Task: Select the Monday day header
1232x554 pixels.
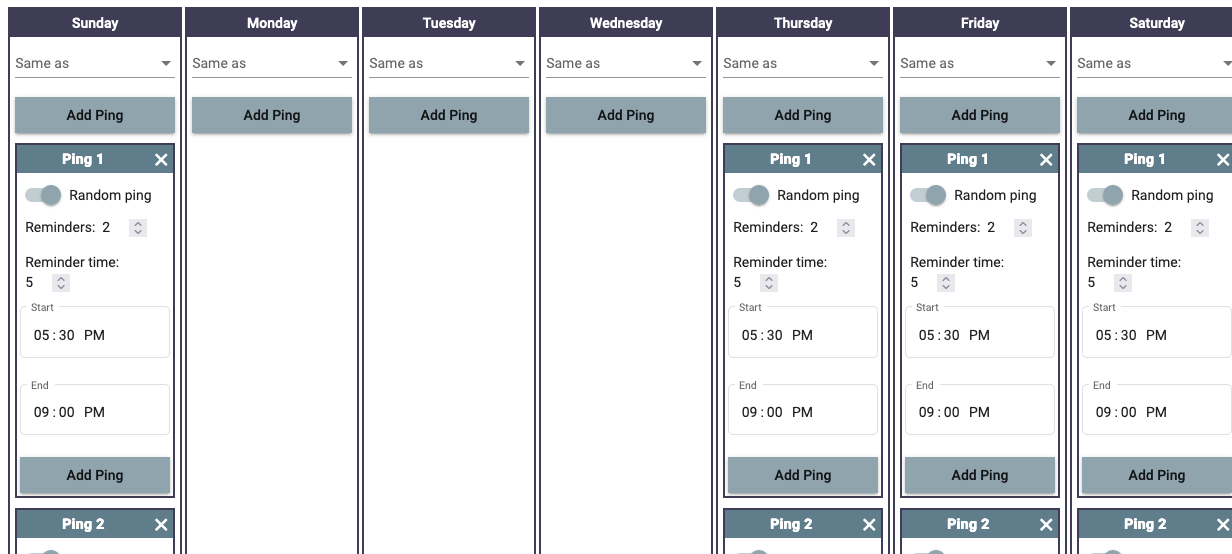Action: [x=272, y=23]
